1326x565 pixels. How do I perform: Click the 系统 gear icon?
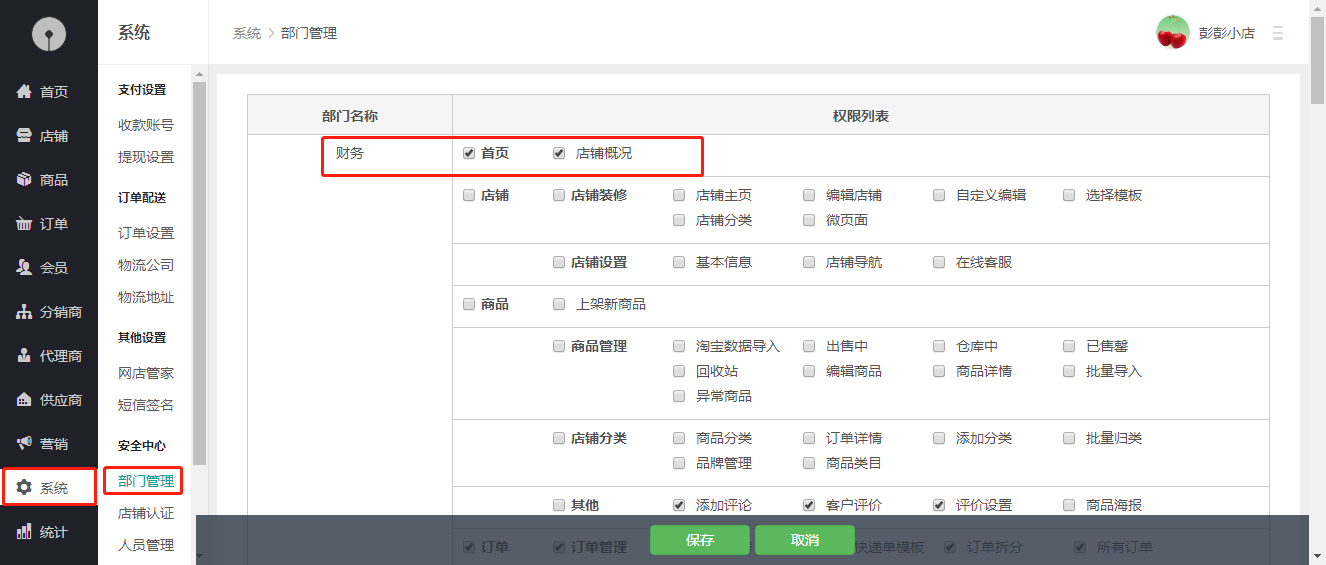point(24,488)
